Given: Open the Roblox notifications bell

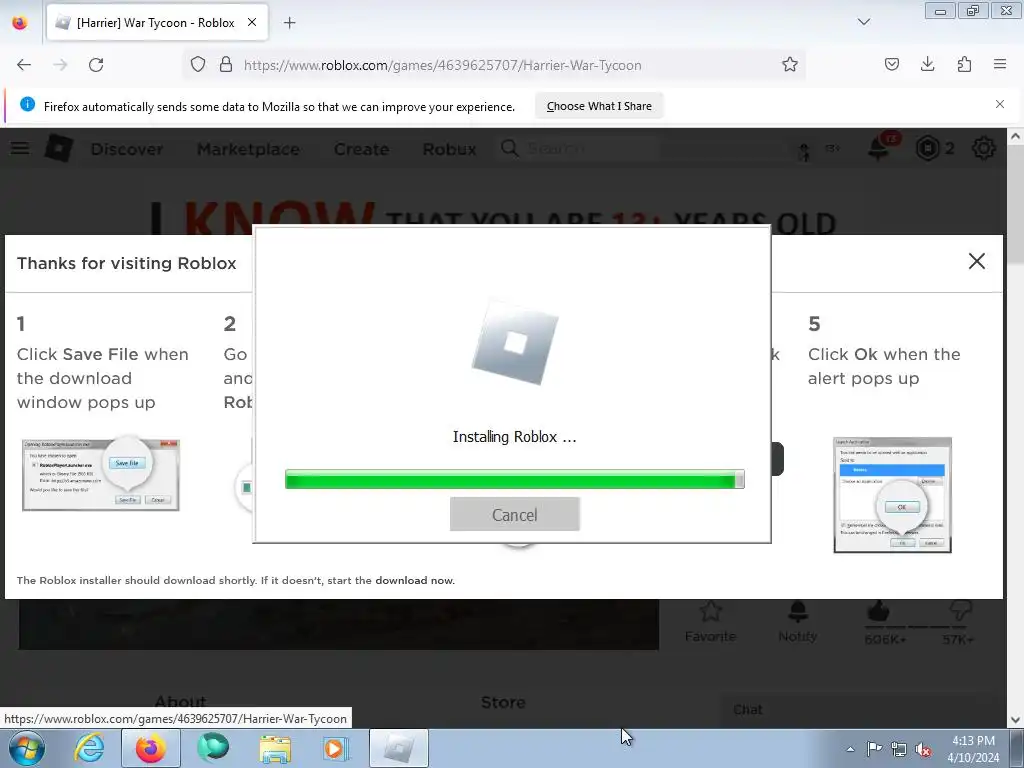Looking at the screenshot, I should coord(879,149).
